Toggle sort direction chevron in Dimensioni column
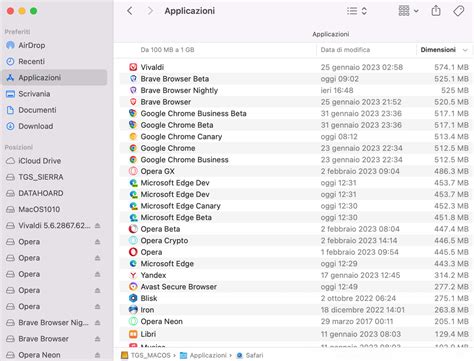The width and height of the screenshot is (474, 361). pyautogui.click(x=465, y=50)
